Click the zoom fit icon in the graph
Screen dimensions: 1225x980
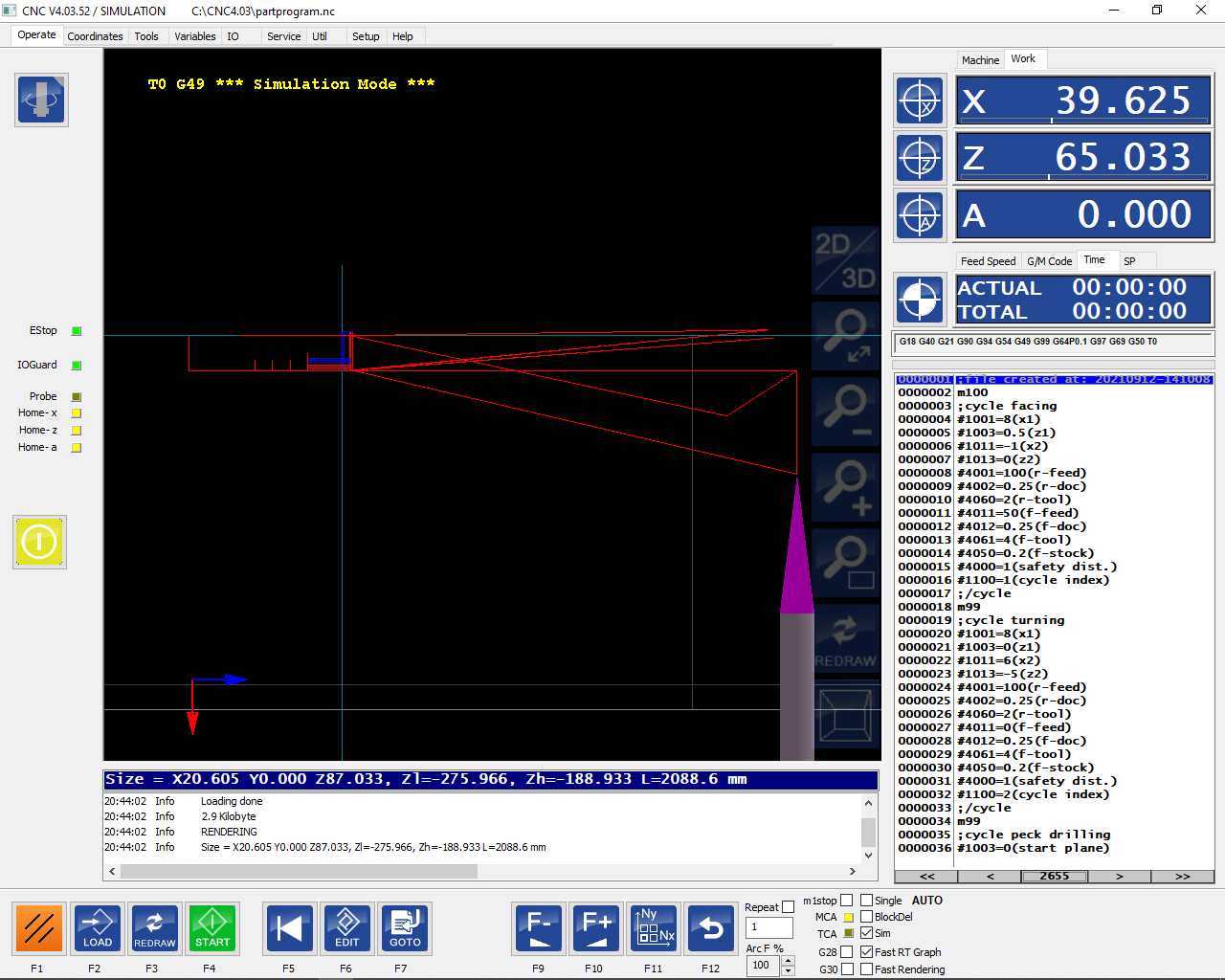846,336
